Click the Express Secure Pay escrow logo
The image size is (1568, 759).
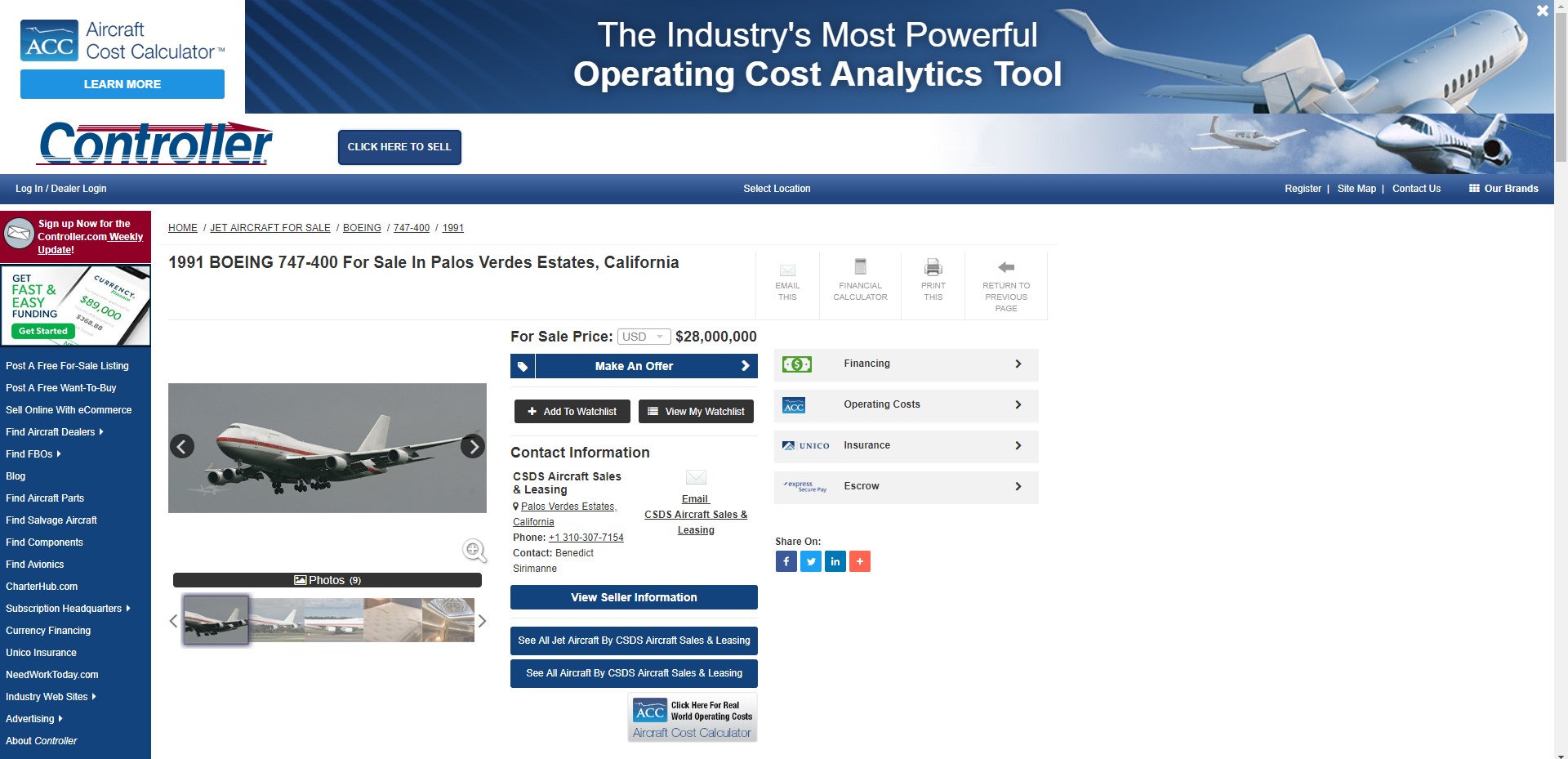(805, 487)
